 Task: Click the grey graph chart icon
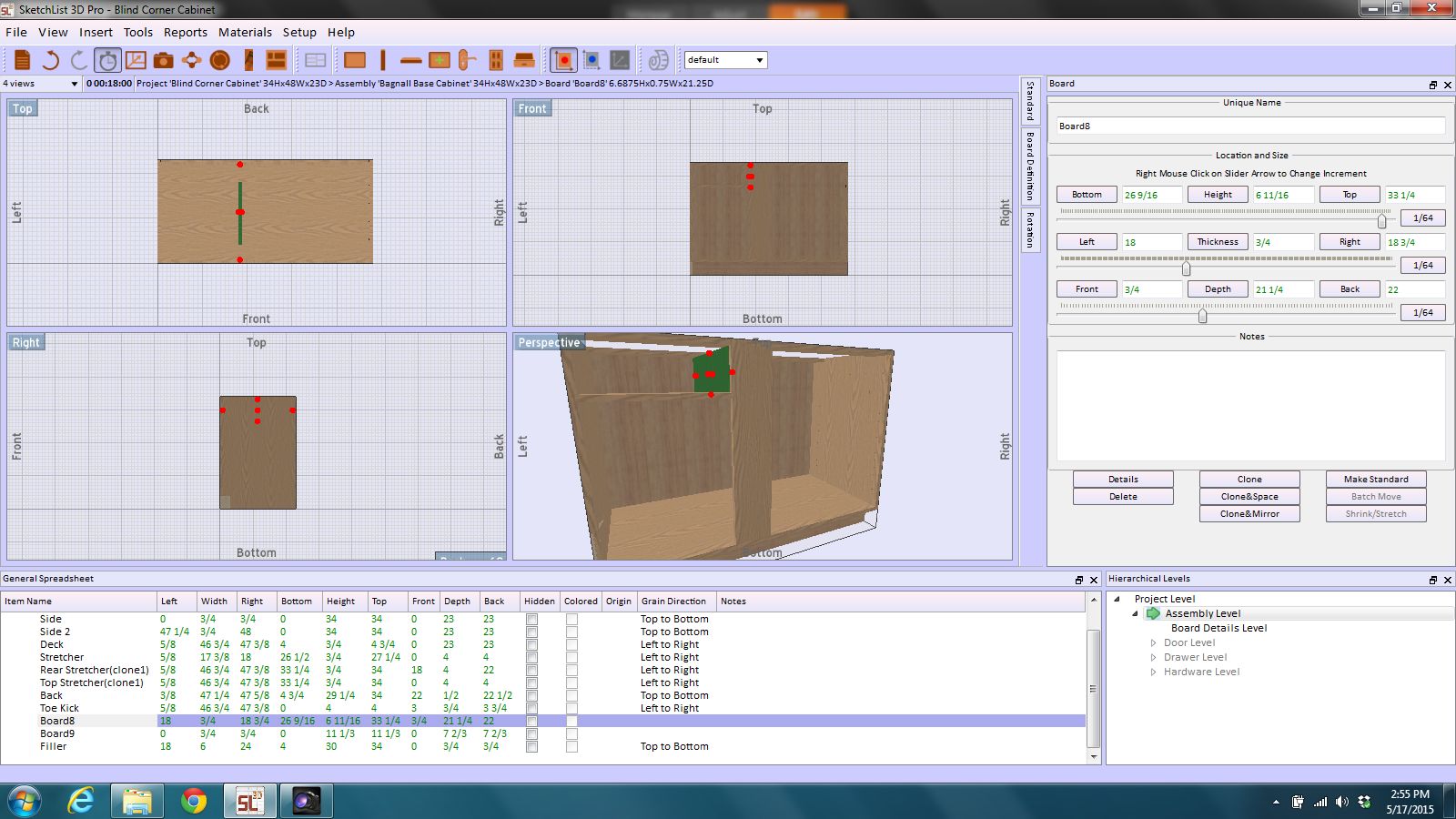pos(620,60)
